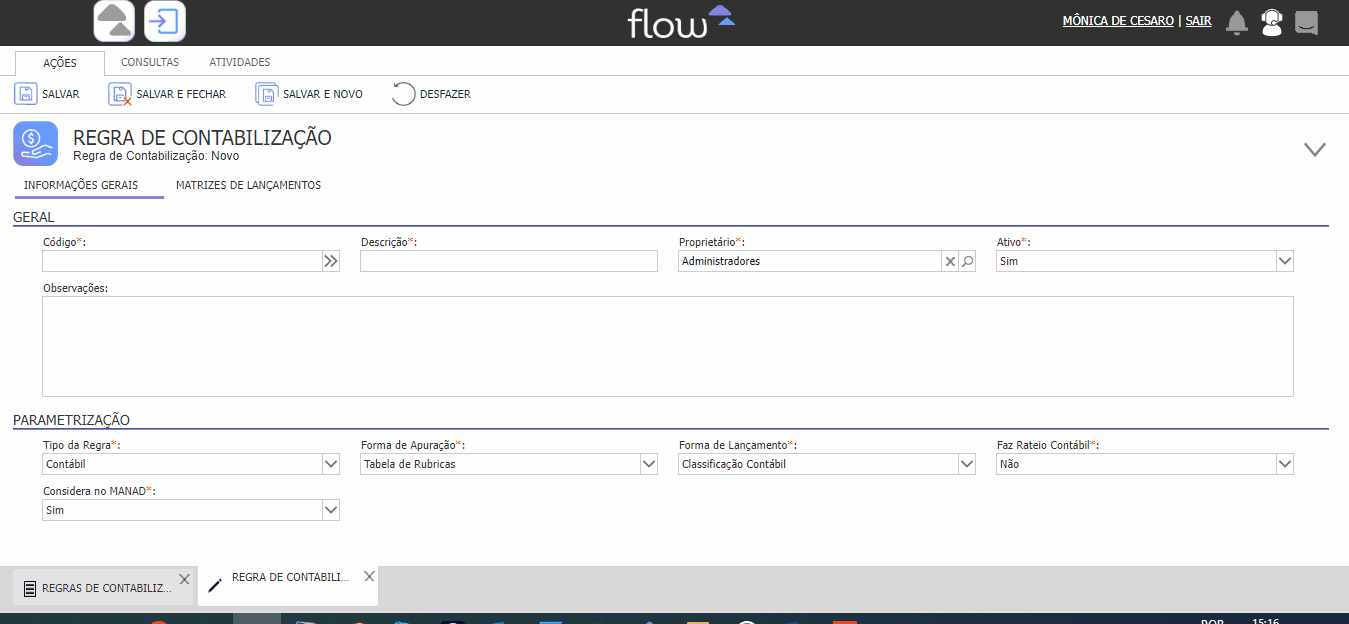Open the notifications bell
This screenshot has width=1349, height=624.
[x=1237, y=22]
